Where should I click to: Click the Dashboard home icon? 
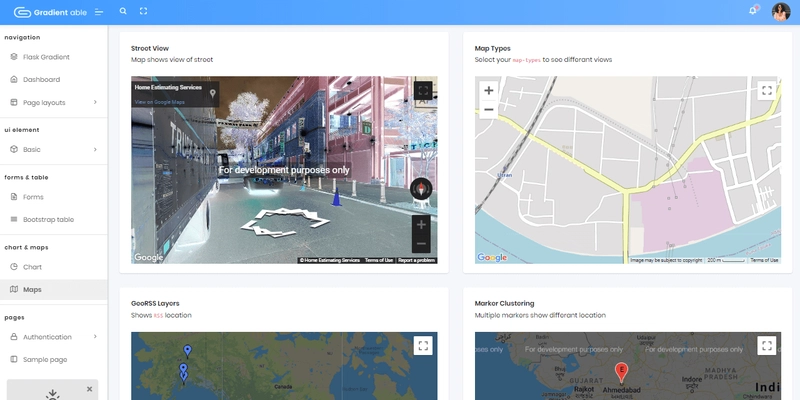(x=14, y=79)
